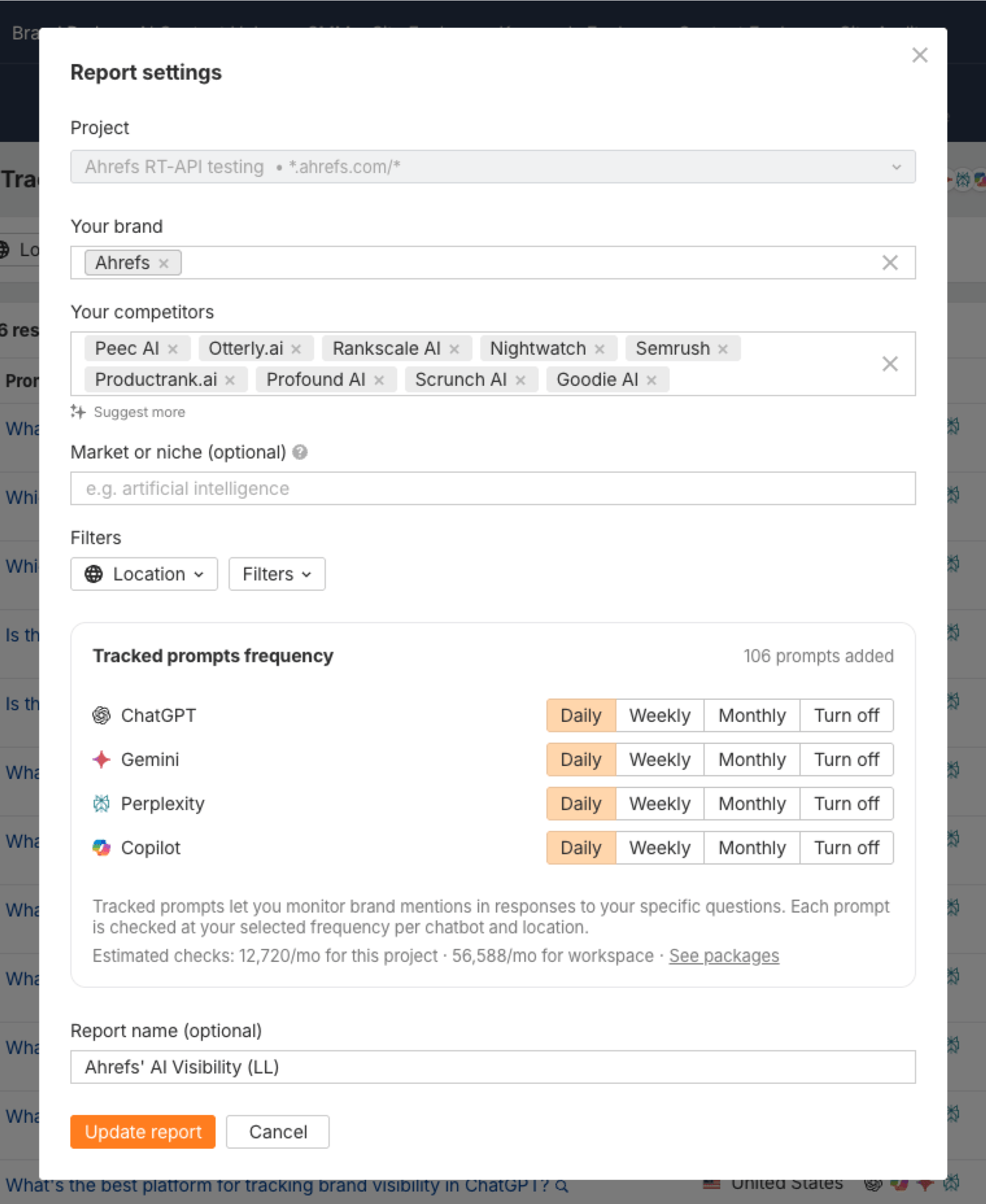Turn off ChatGPT tracking
The width and height of the screenshot is (986, 1204).
pos(847,716)
